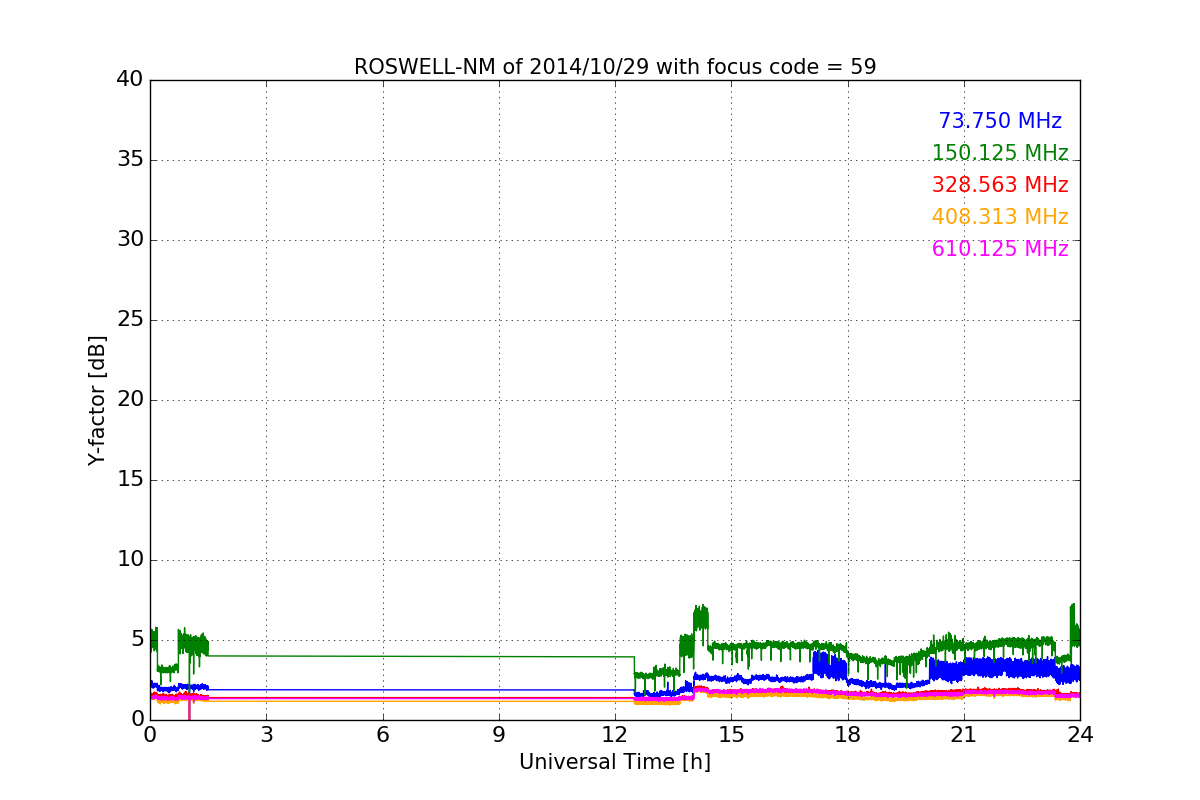1200x800 pixels.
Task: Click y-axis tick label 25
Action: (x=129, y=320)
